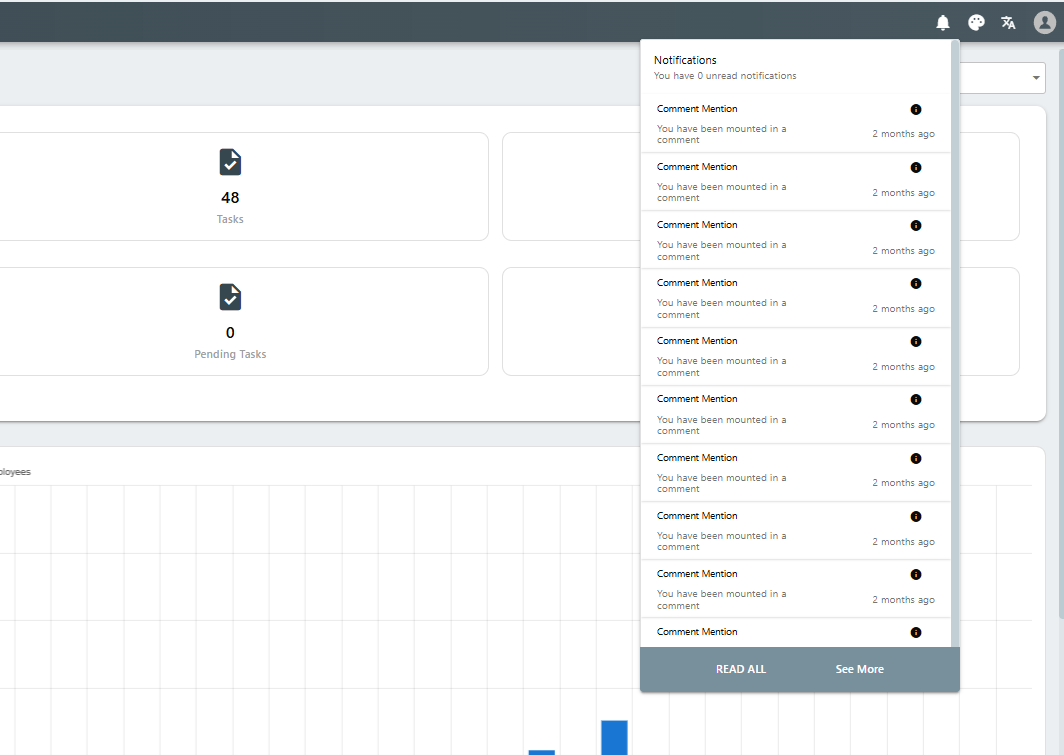Click info icon on second Comment Mention
Screen dimensions: 1064x755
(915, 168)
